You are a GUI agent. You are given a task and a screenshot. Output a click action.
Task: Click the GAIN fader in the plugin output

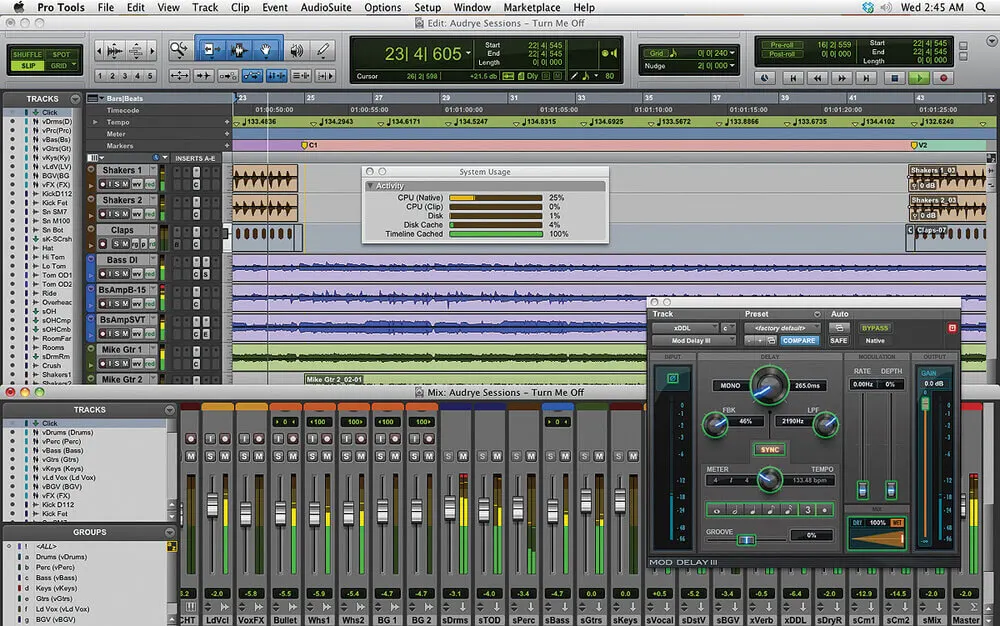point(925,403)
